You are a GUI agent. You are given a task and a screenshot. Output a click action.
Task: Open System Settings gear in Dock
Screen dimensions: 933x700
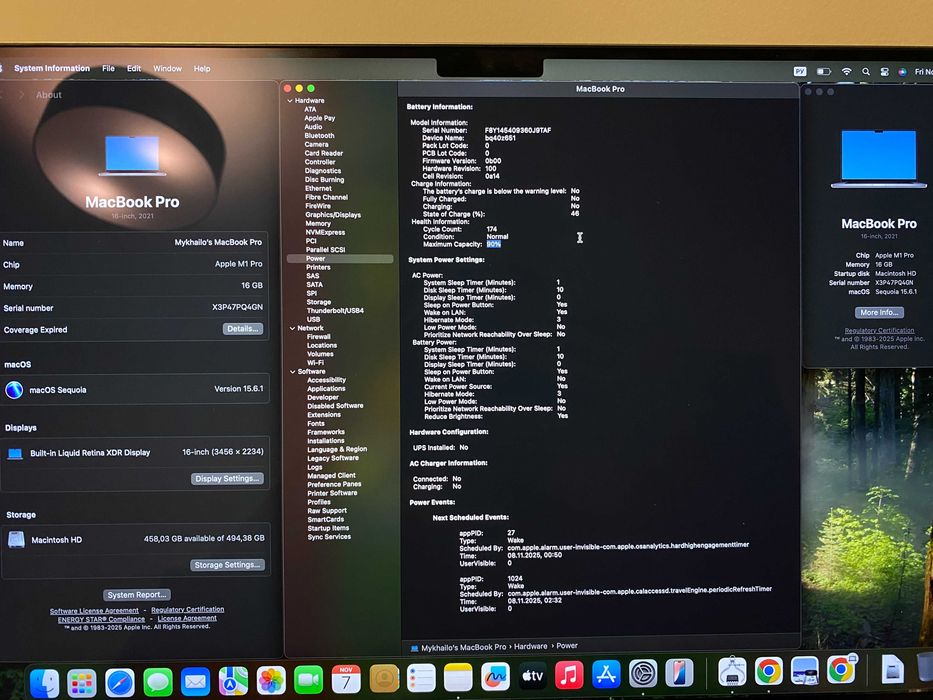643,674
